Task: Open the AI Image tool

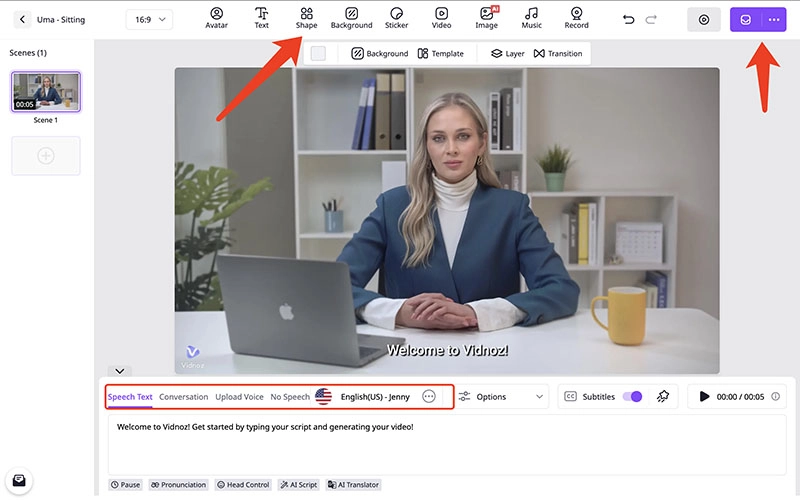Action: [487, 18]
